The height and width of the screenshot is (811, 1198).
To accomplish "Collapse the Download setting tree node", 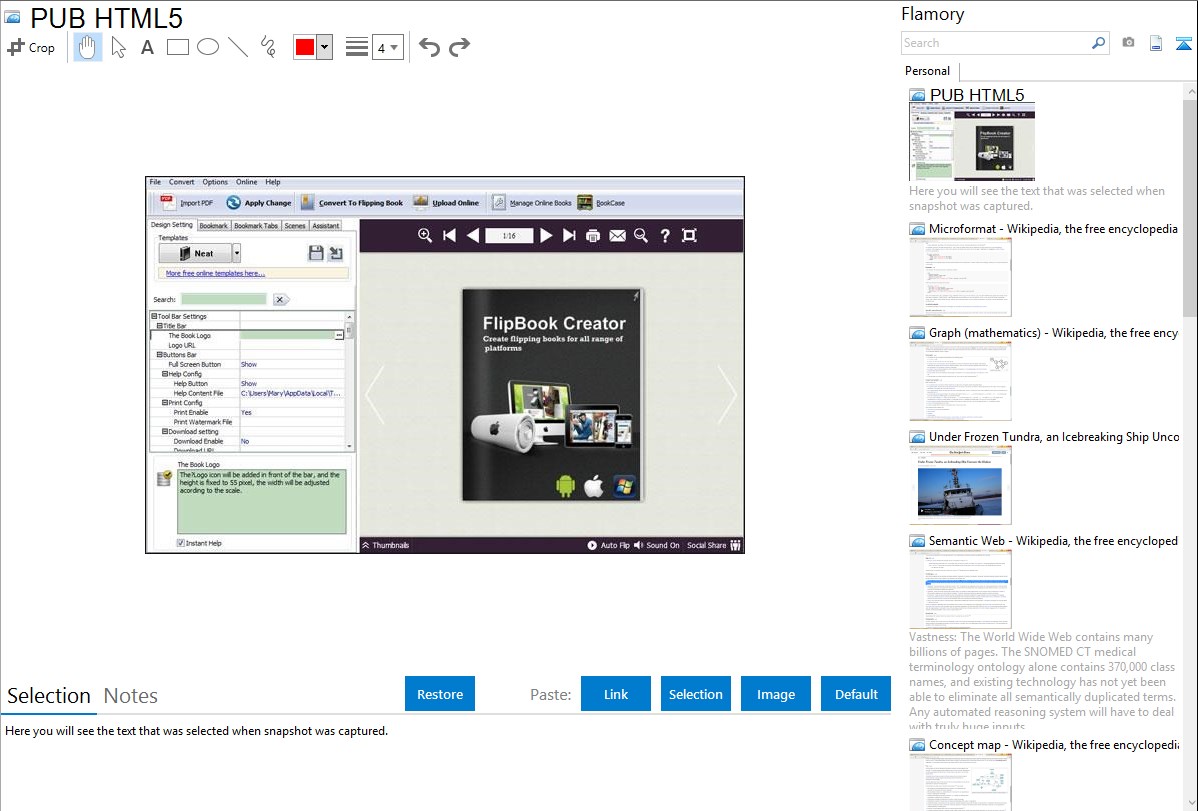I will [x=164, y=431].
